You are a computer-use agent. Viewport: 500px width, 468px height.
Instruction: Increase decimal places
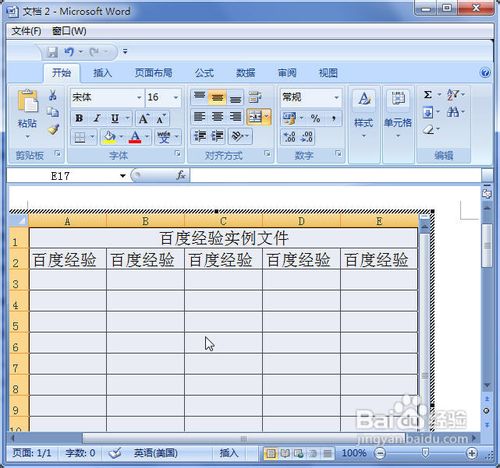click(x=289, y=137)
